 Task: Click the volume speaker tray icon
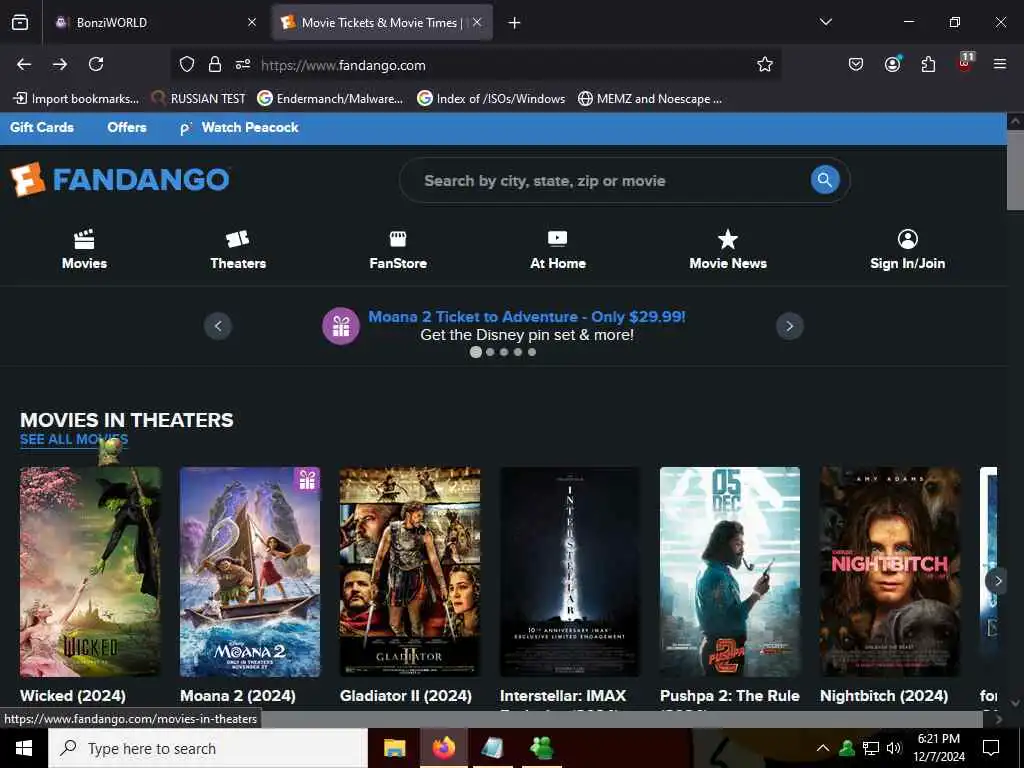pos(894,748)
